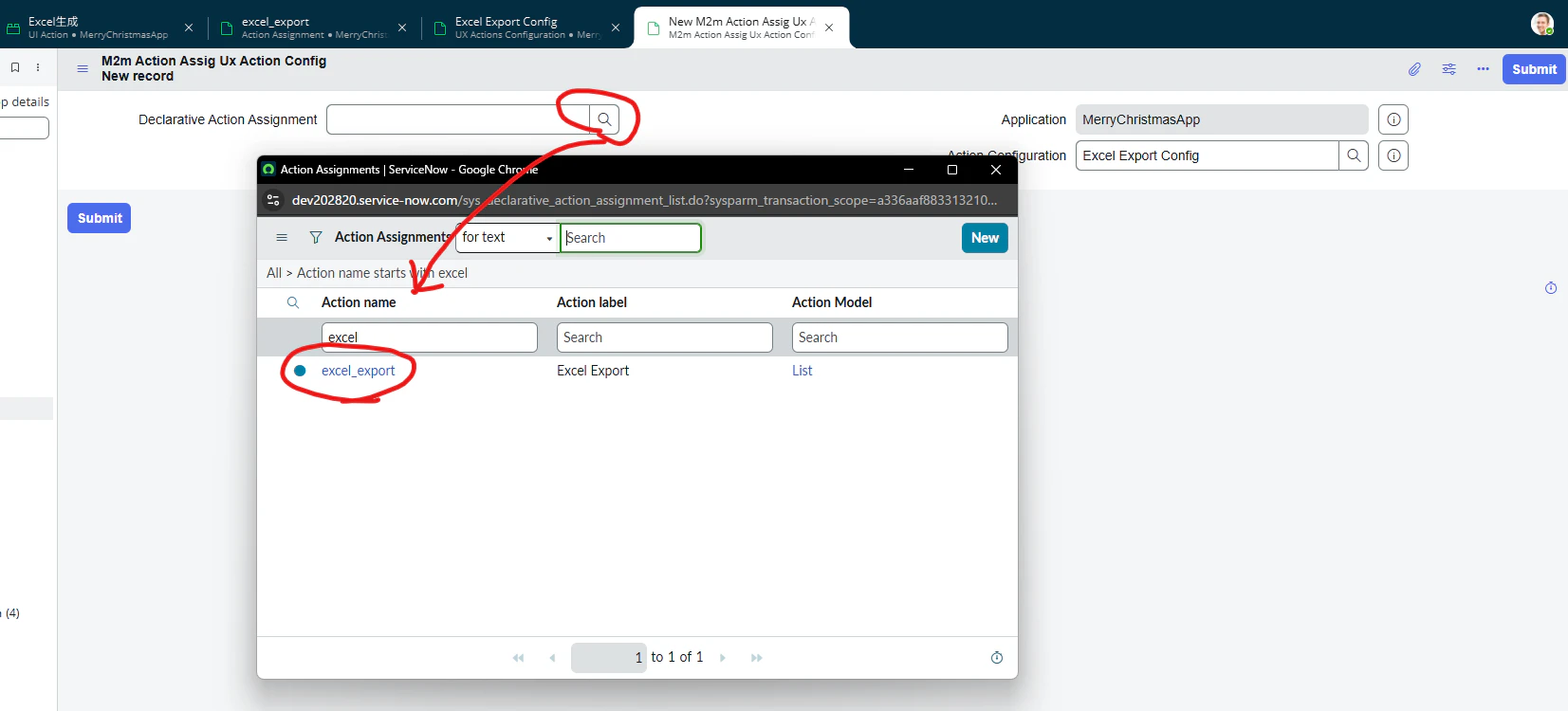1568x711 pixels.
Task: Click the Action Model column search field
Action: tap(900, 337)
